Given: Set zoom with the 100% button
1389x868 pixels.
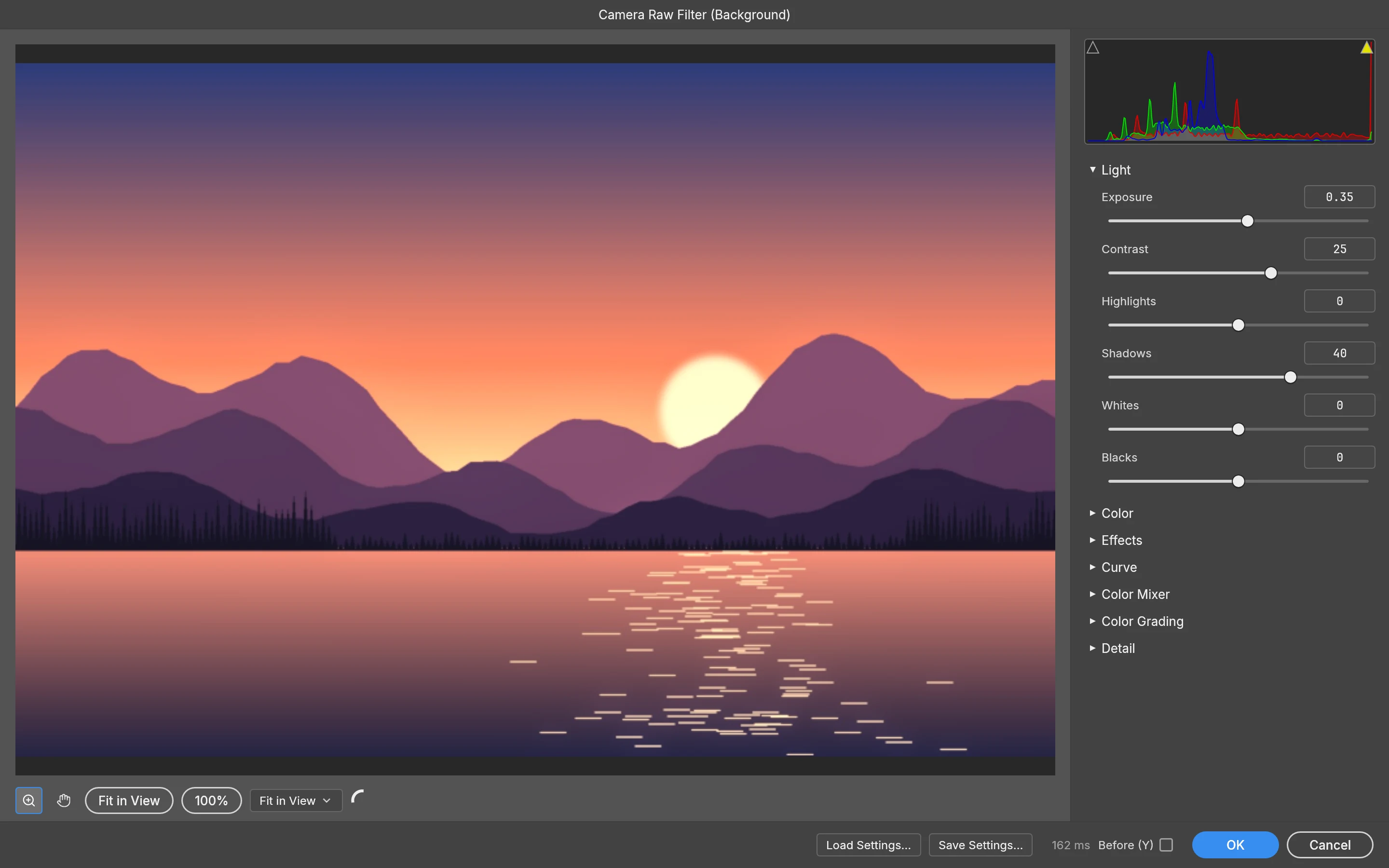Looking at the screenshot, I should tap(211, 800).
